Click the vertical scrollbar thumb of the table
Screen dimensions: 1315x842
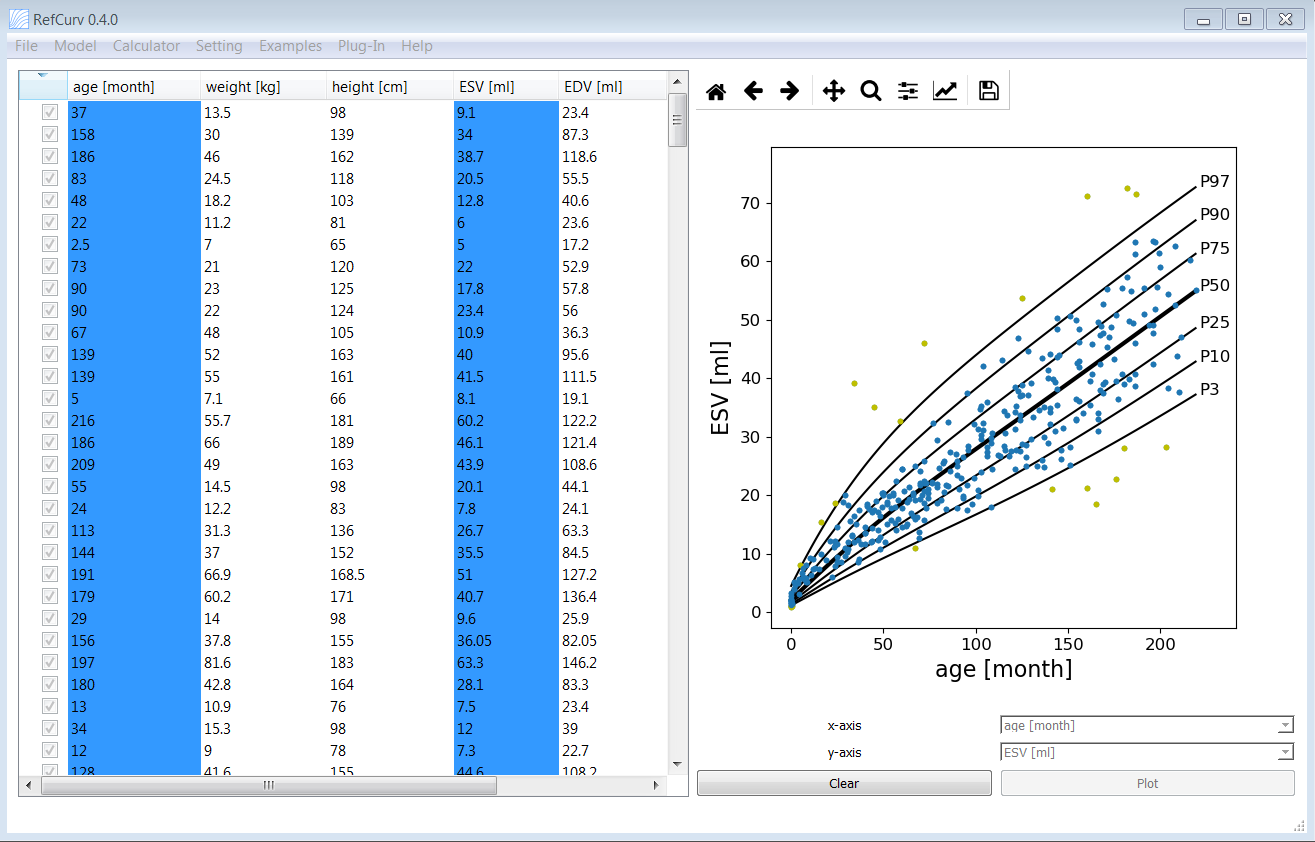[677, 120]
